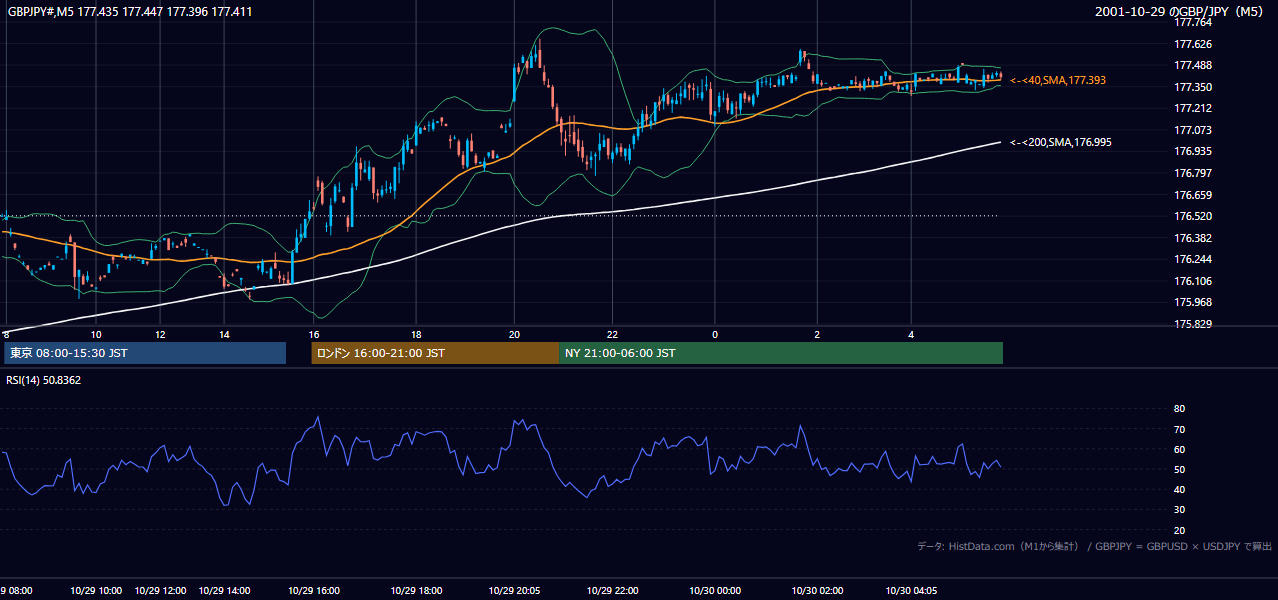Click the 176.935 price axis label
The height and width of the screenshot is (600, 1278).
click(1192, 152)
